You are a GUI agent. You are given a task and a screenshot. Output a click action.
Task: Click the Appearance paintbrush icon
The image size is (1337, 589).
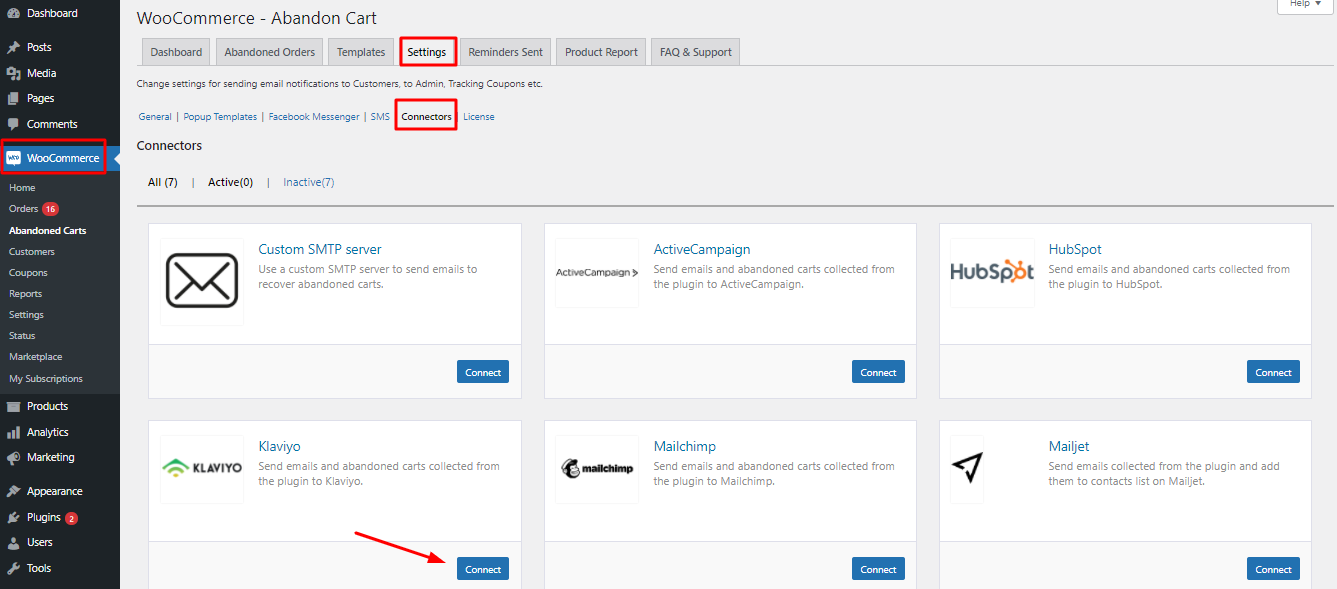pyautogui.click(x=13, y=491)
